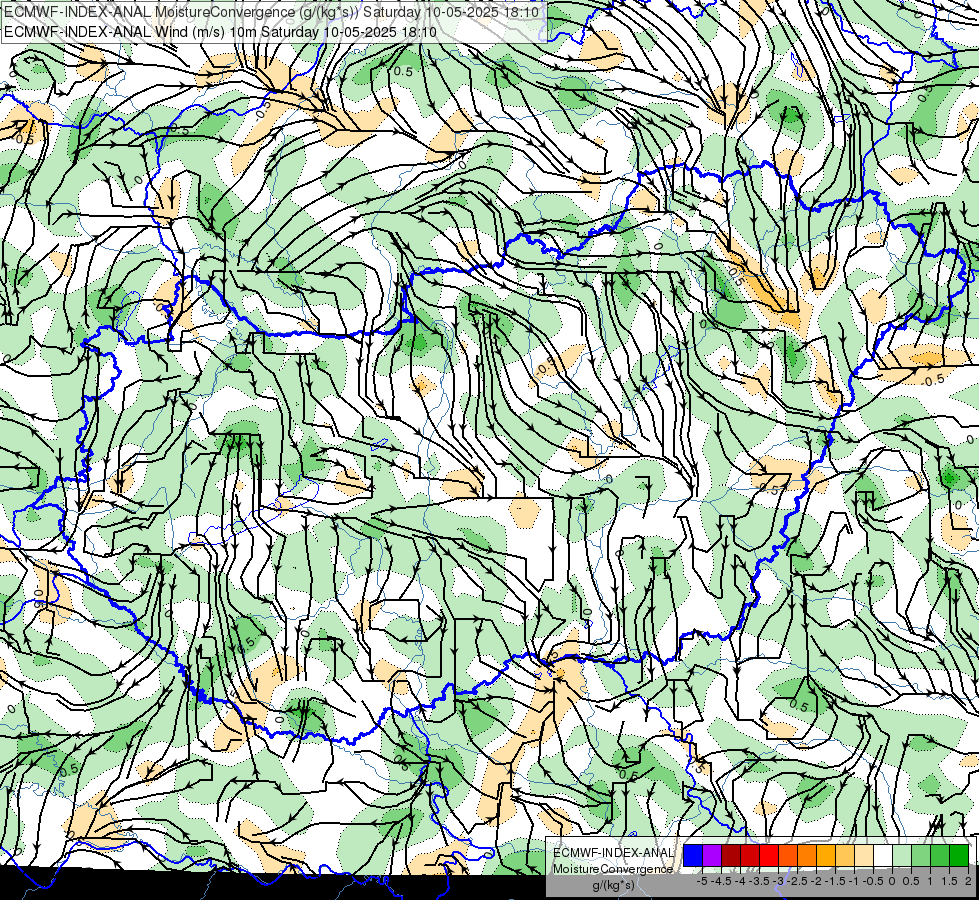Click the legend label MoistureConvergence
This screenshot has width=979, height=900.
pyautogui.click(x=613, y=869)
